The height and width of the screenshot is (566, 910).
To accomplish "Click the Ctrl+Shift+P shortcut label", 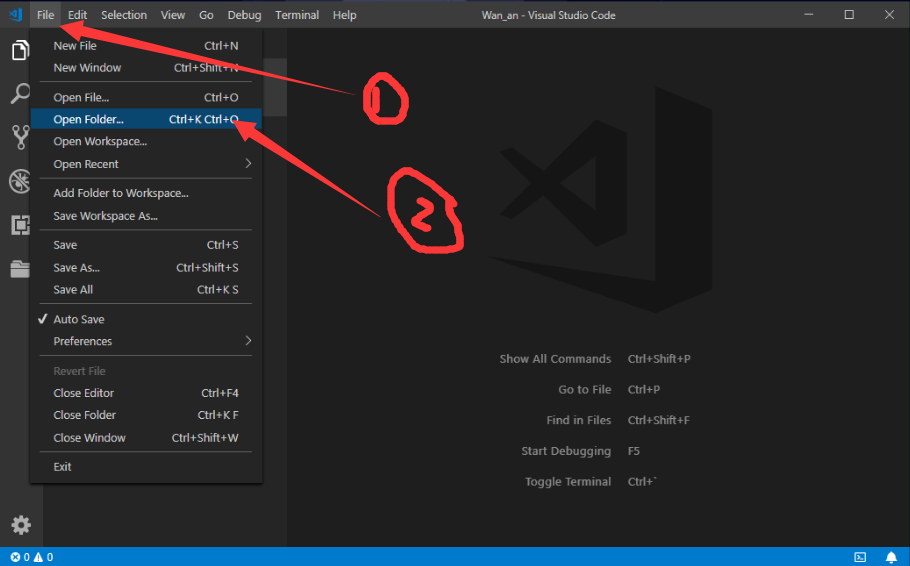I will (x=659, y=359).
